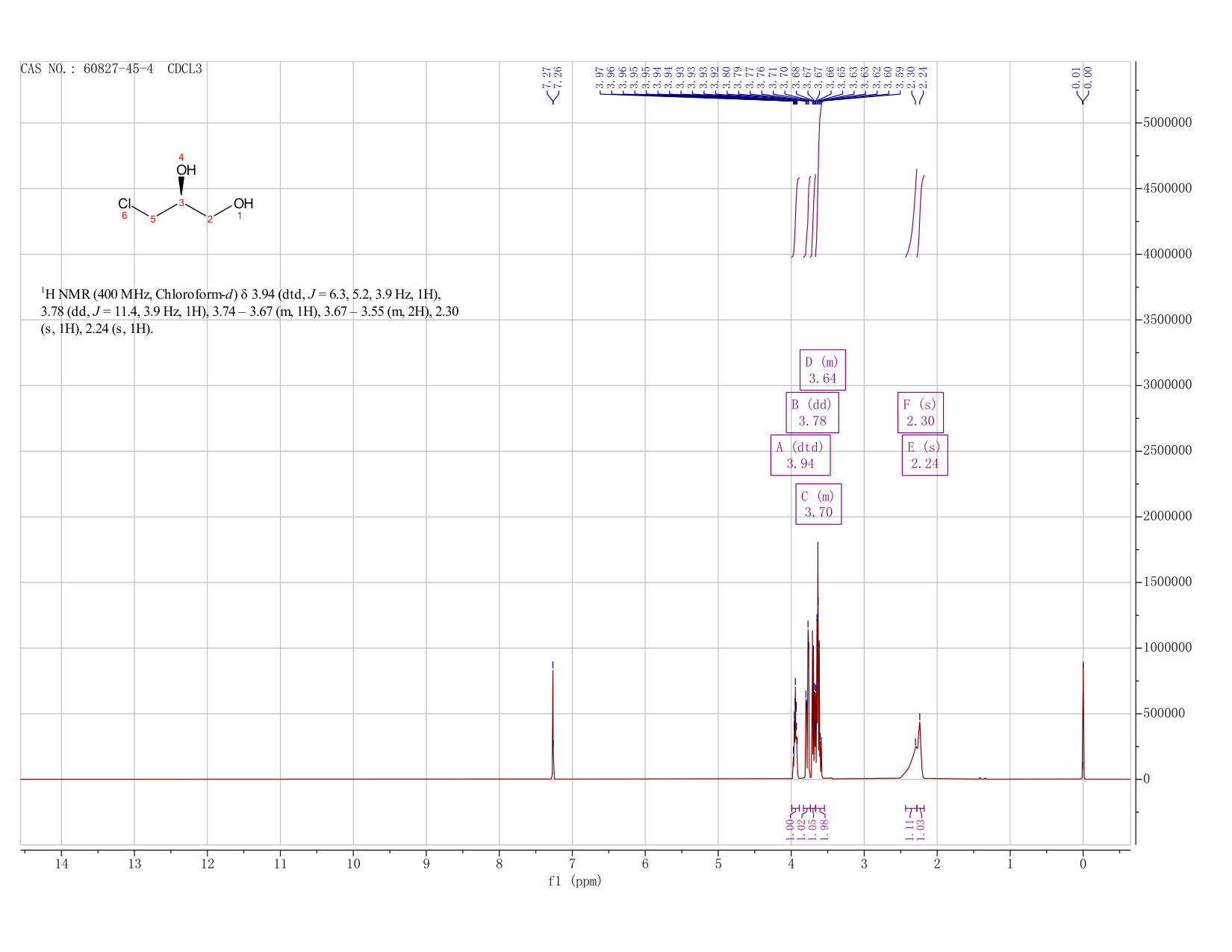Click y-axis intensity label 2000000

[x=1167, y=517]
